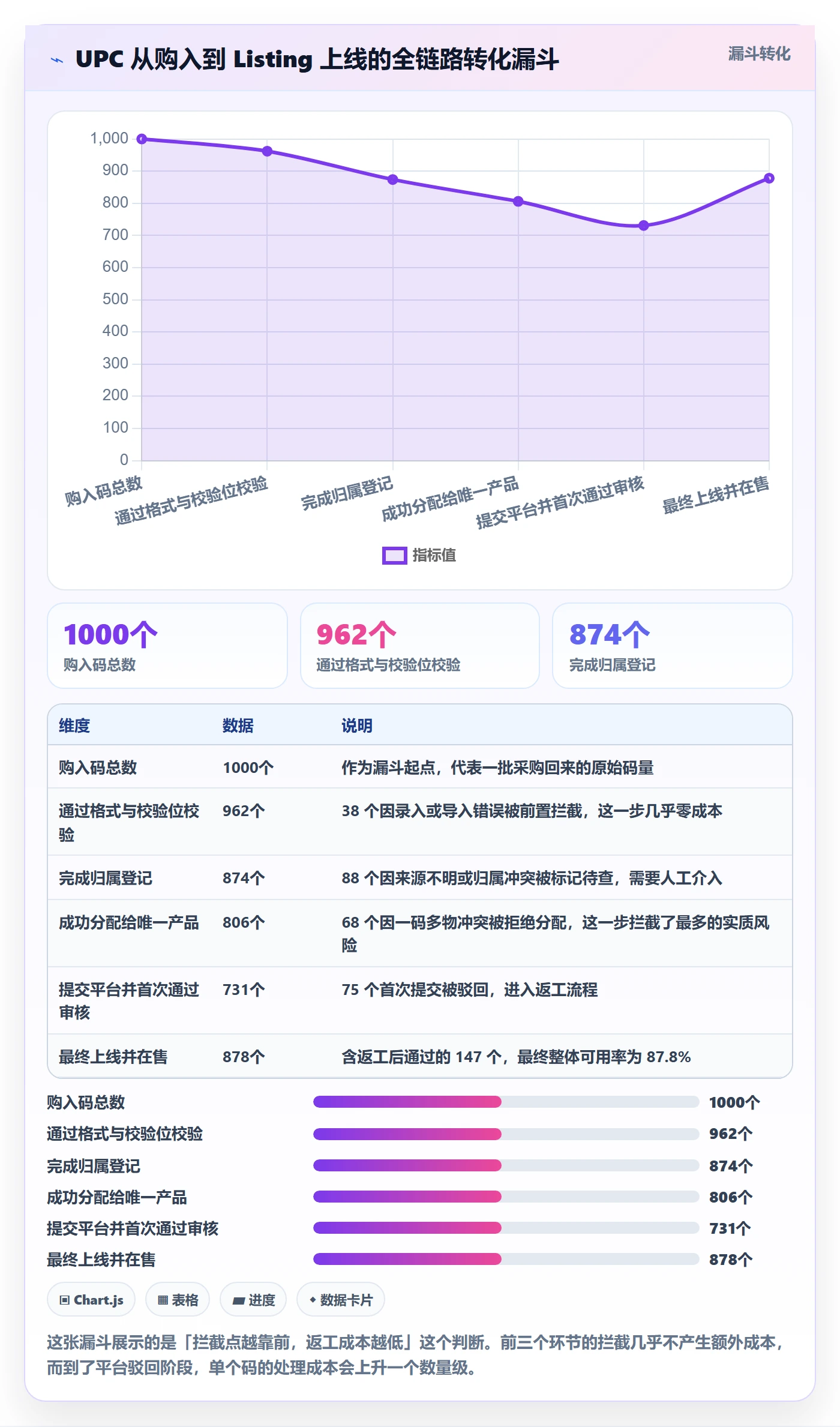Click the 962个 cell in the table
This screenshot has width=840, height=1427.
coord(244,811)
